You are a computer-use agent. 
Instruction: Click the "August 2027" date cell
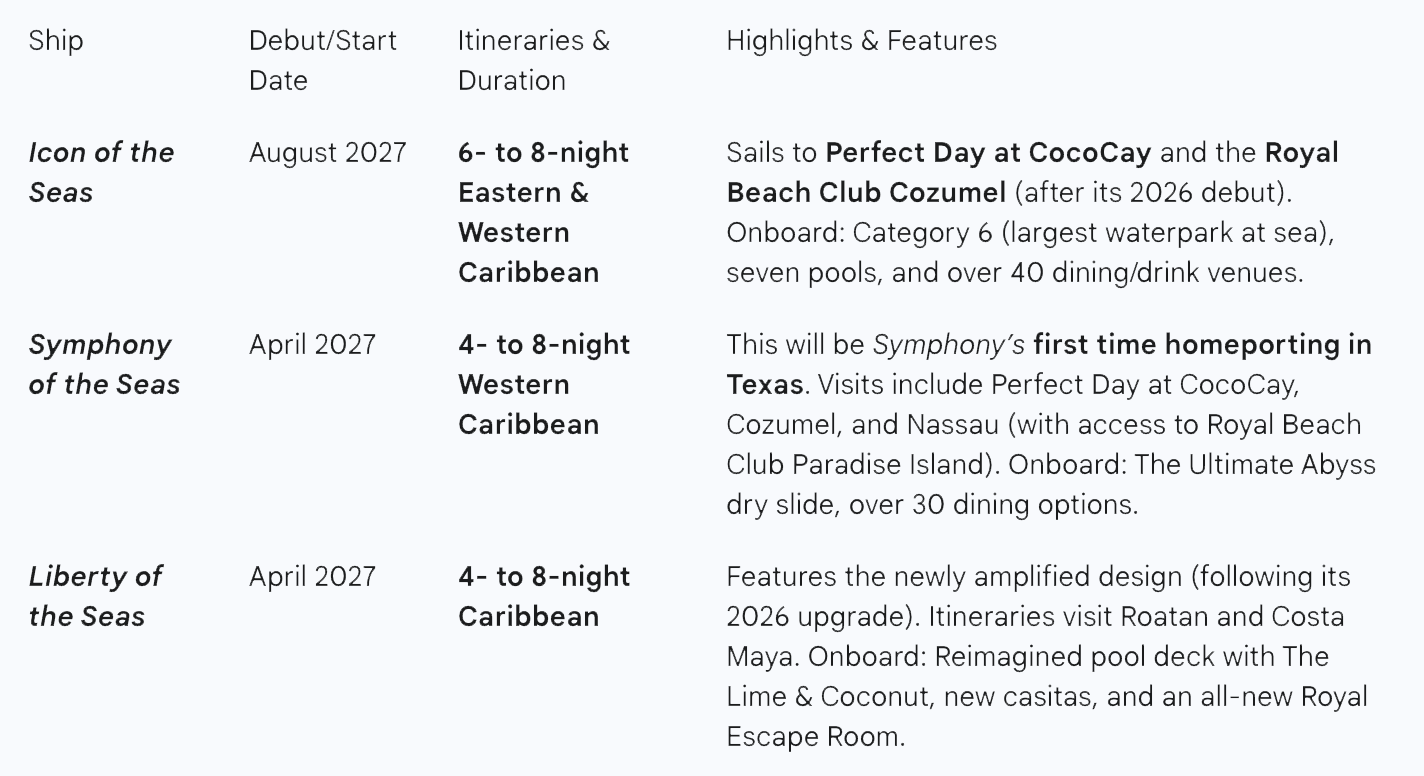click(x=327, y=153)
